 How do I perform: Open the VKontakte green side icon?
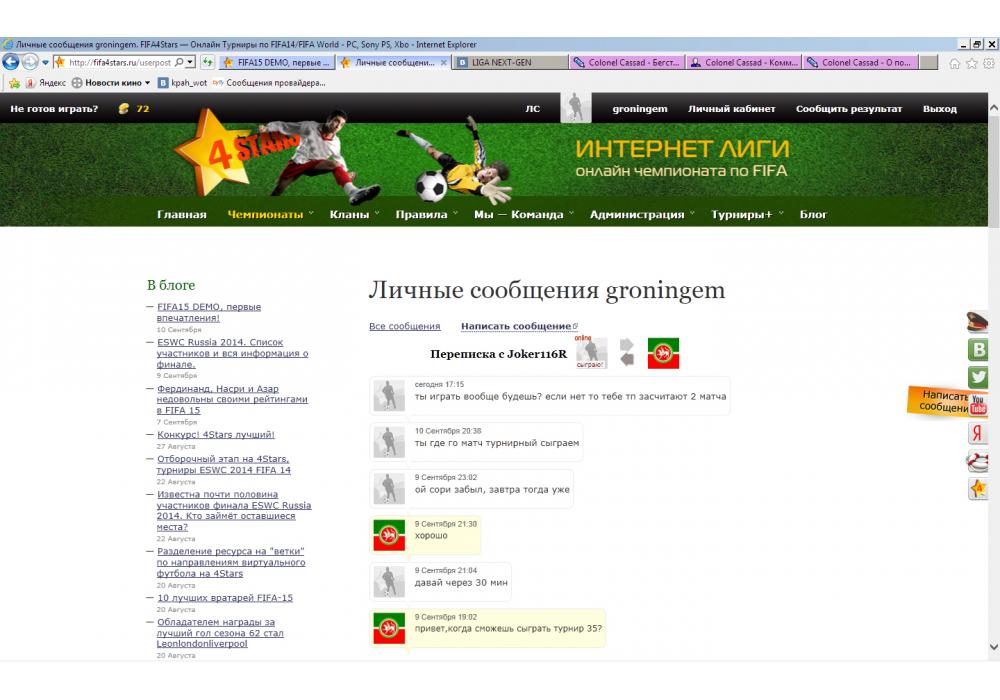coord(978,349)
